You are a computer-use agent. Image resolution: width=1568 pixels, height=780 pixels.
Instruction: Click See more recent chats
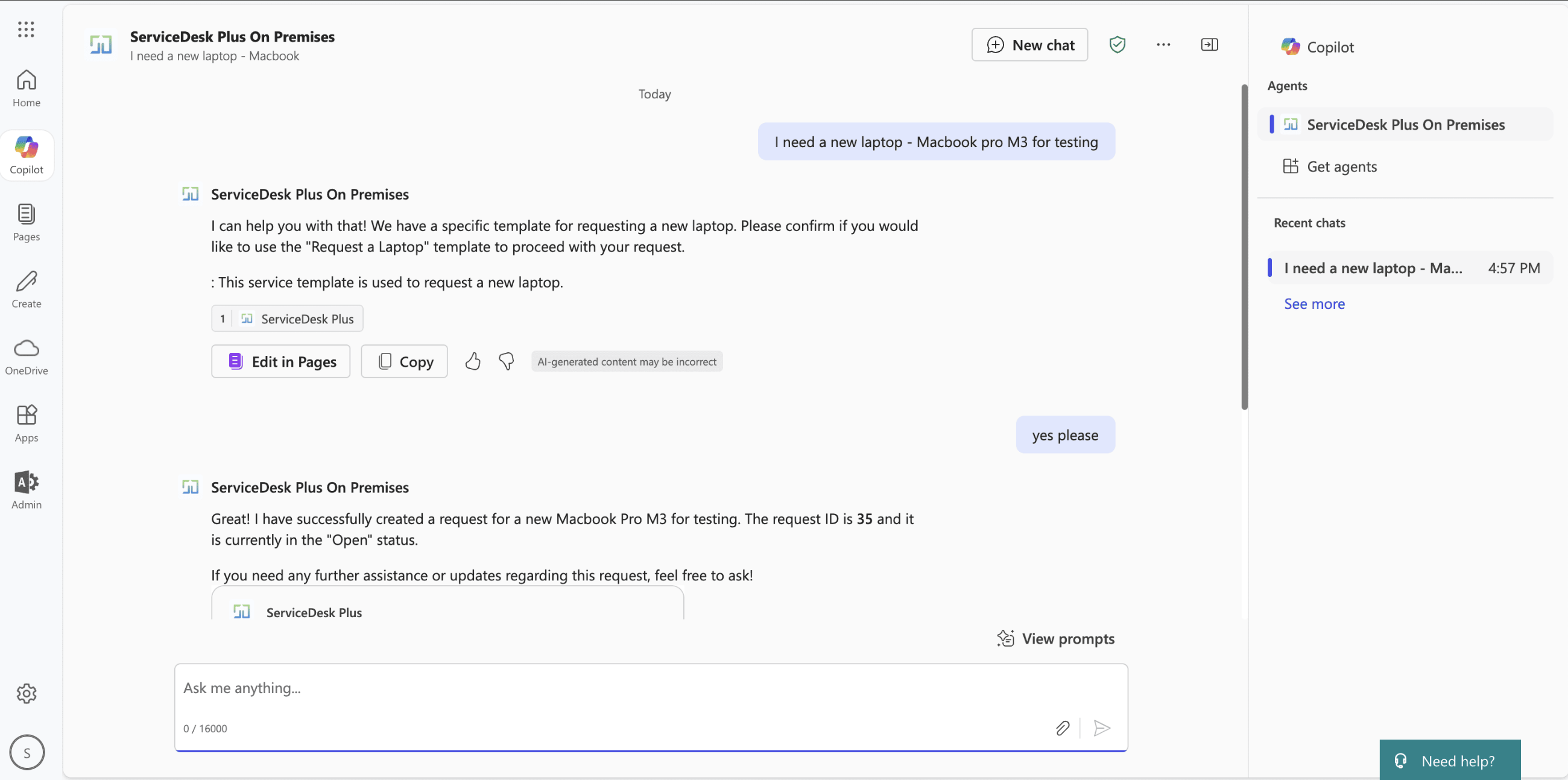pos(1314,303)
